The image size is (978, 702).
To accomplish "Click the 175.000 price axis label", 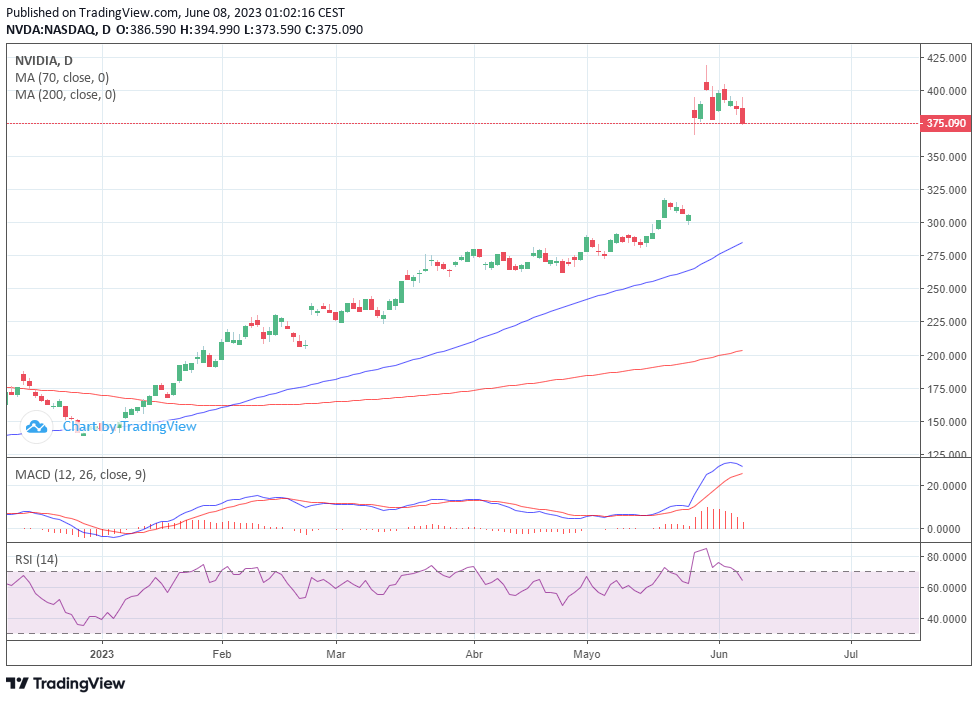I will pyautogui.click(x=946, y=389).
